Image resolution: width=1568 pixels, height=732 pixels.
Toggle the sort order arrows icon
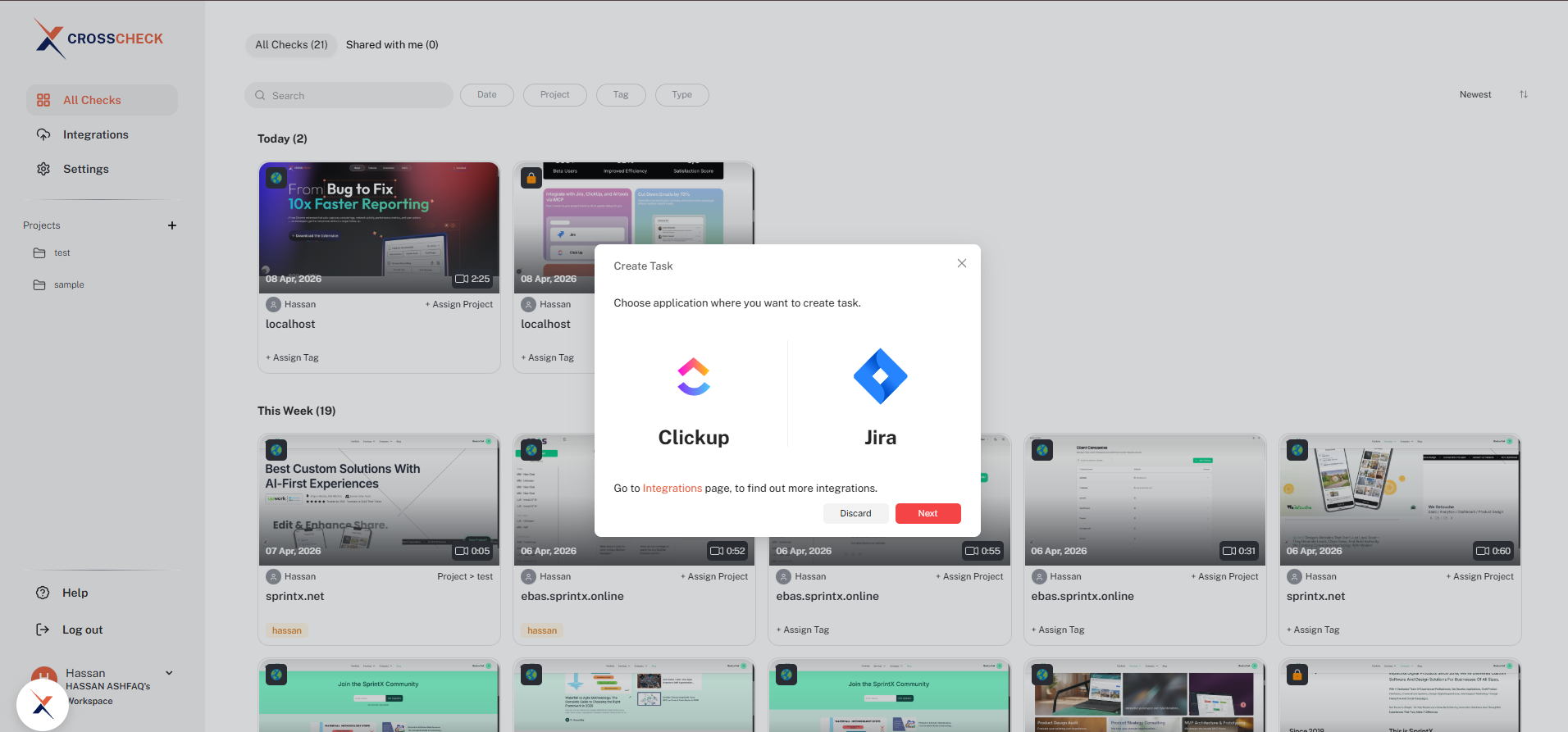point(1524,94)
